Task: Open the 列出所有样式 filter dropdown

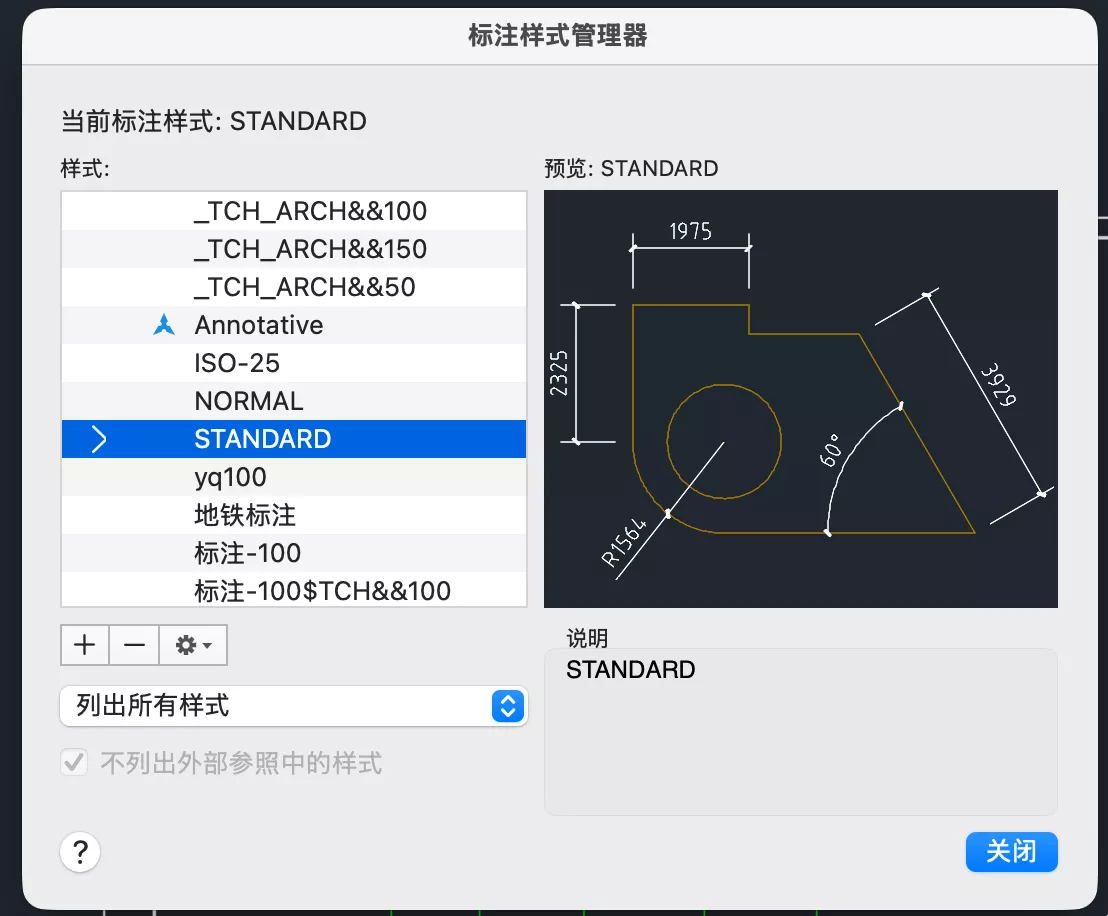Action: [x=293, y=706]
